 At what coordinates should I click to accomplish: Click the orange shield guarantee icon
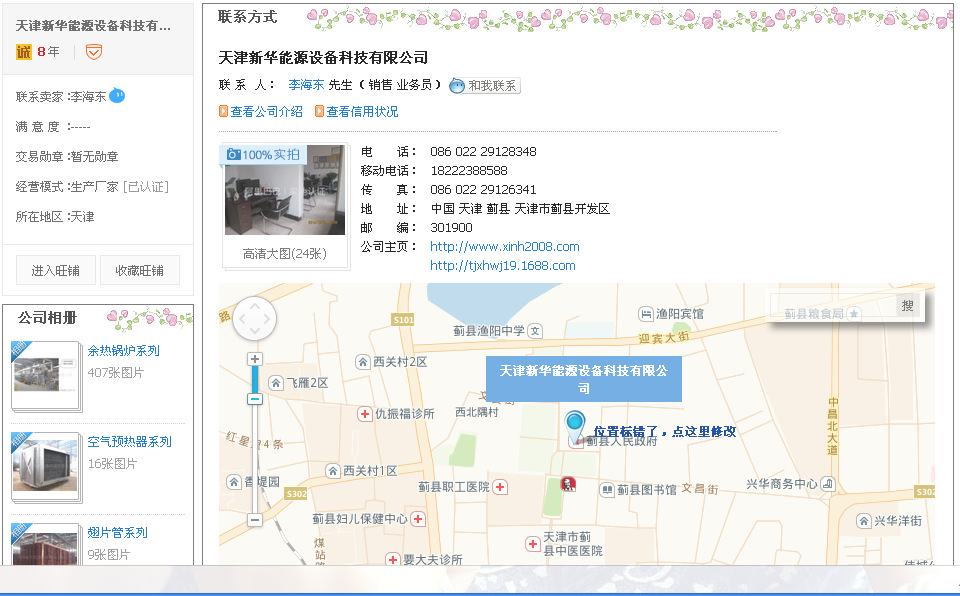pyautogui.click(x=94, y=52)
